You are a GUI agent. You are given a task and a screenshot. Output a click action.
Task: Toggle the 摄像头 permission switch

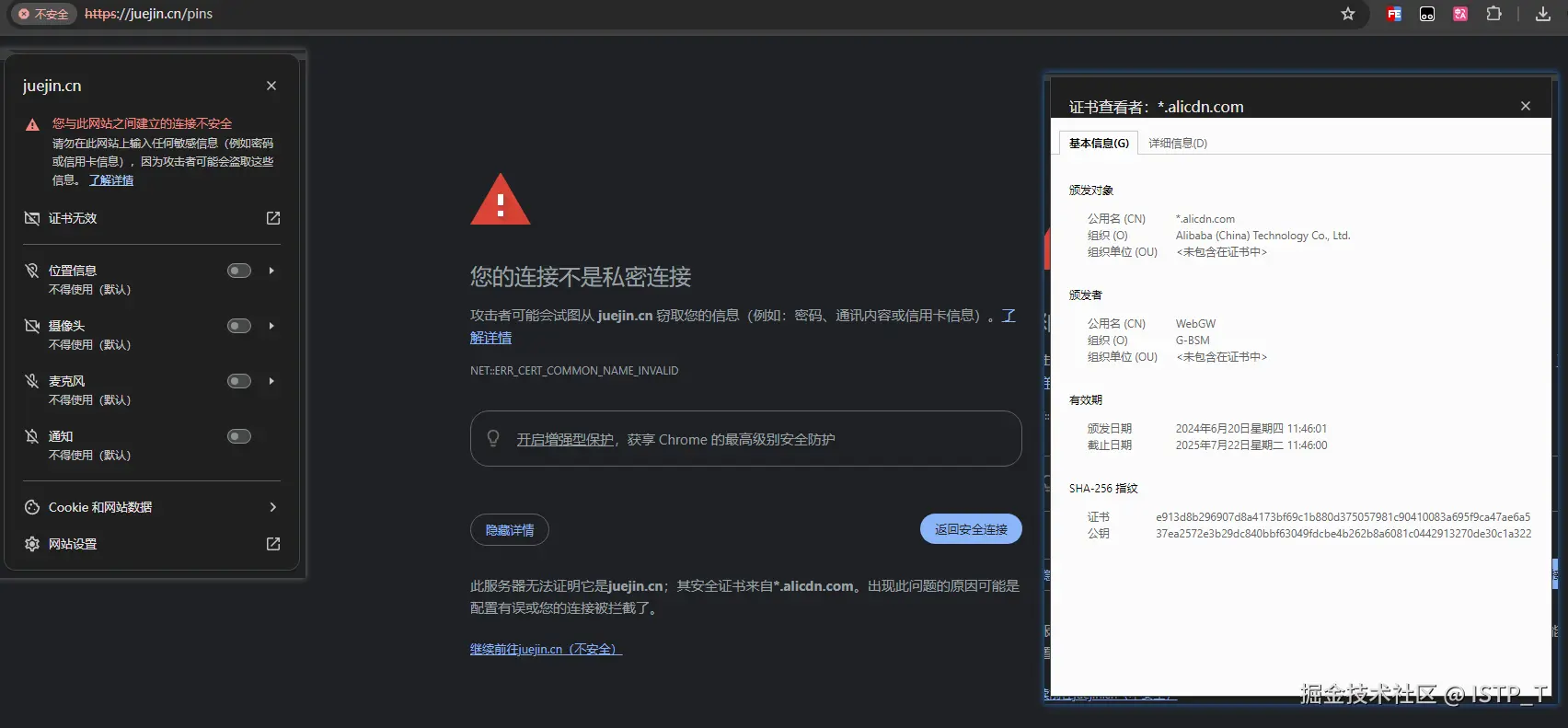click(x=239, y=326)
